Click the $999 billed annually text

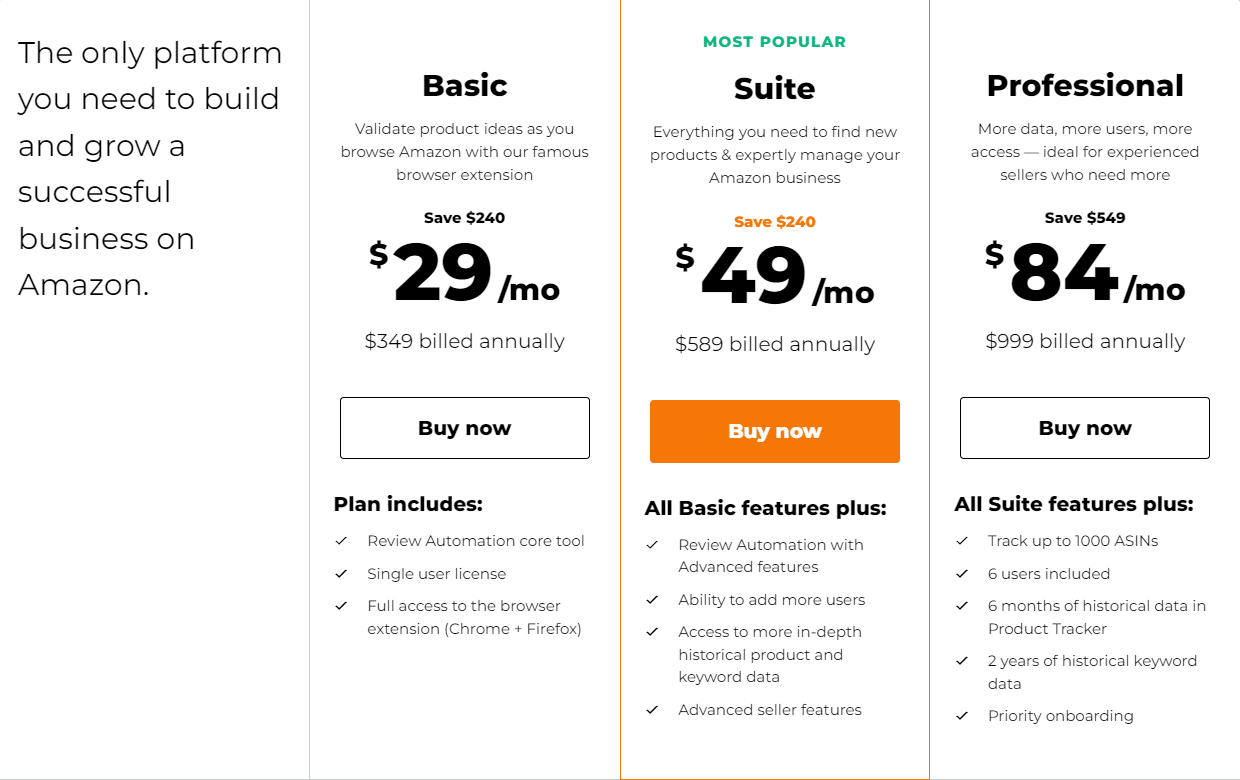pos(1084,341)
